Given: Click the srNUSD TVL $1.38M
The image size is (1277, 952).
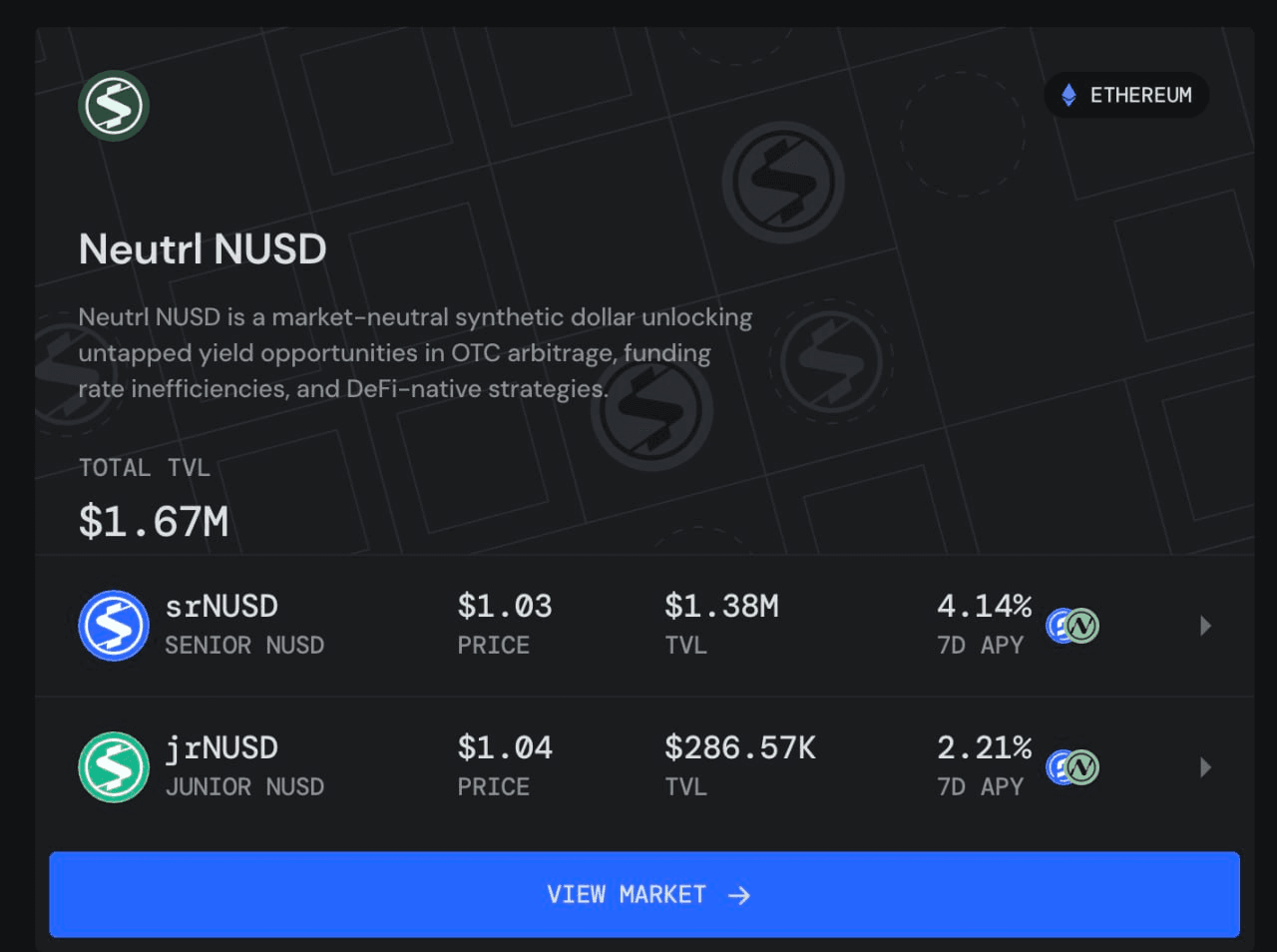Looking at the screenshot, I should (x=721, y=606).
